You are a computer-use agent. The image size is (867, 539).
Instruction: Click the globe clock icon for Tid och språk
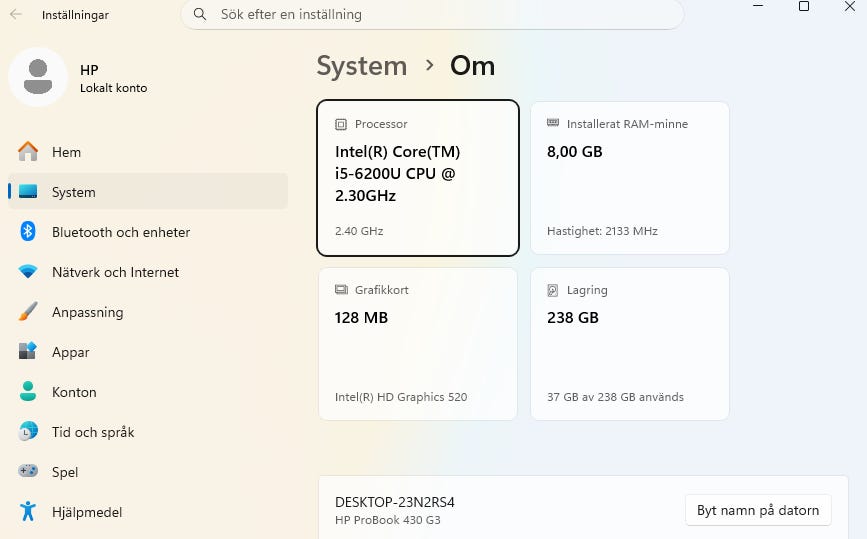[28, 431]
